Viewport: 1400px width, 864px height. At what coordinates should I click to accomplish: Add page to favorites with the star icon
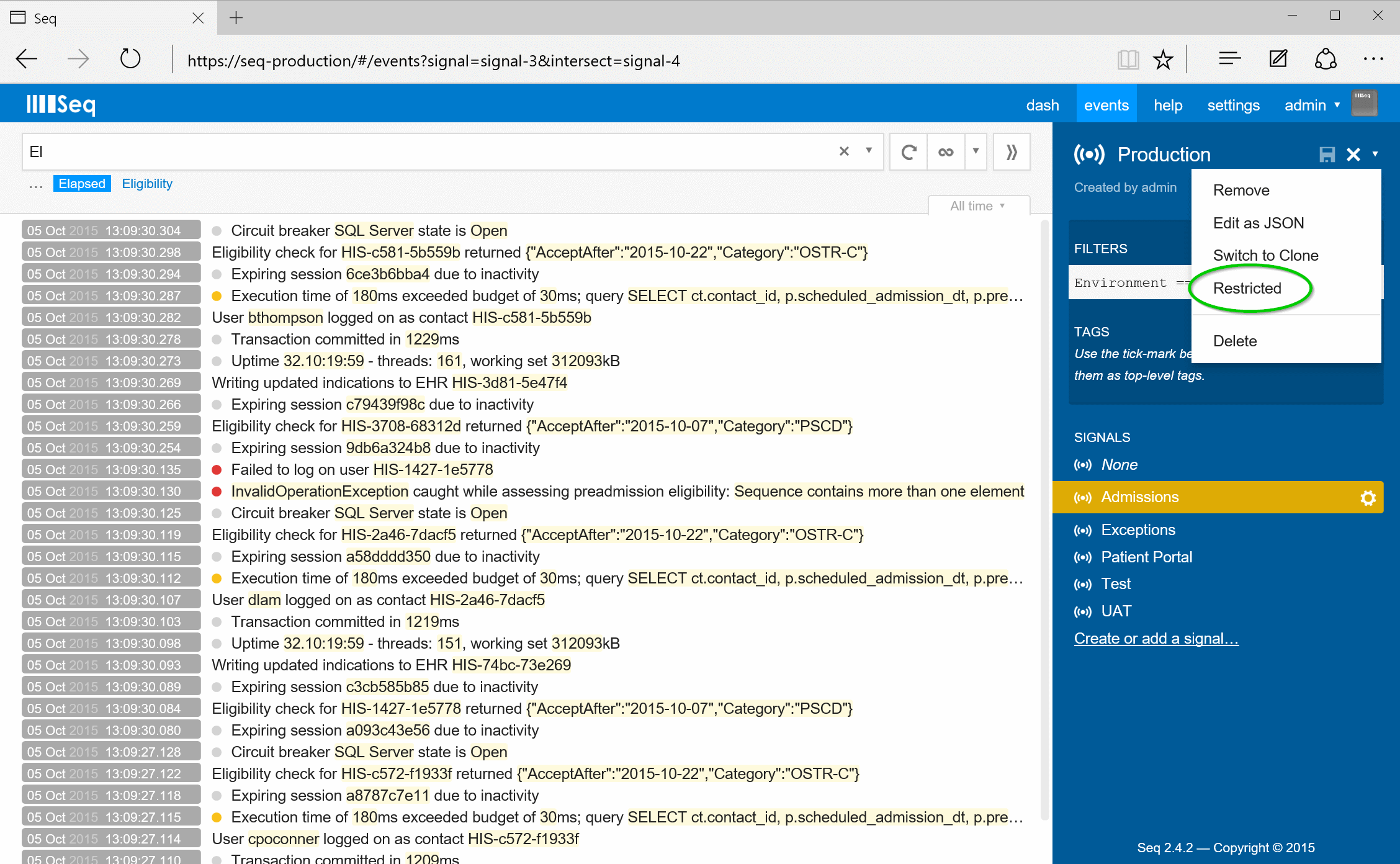[1163, 60]
